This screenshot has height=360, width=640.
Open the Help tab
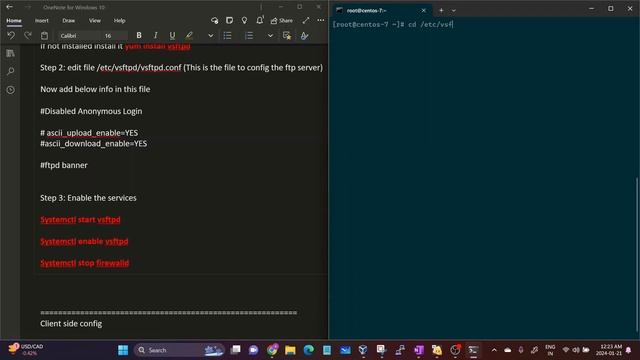(x=120, y=20)
